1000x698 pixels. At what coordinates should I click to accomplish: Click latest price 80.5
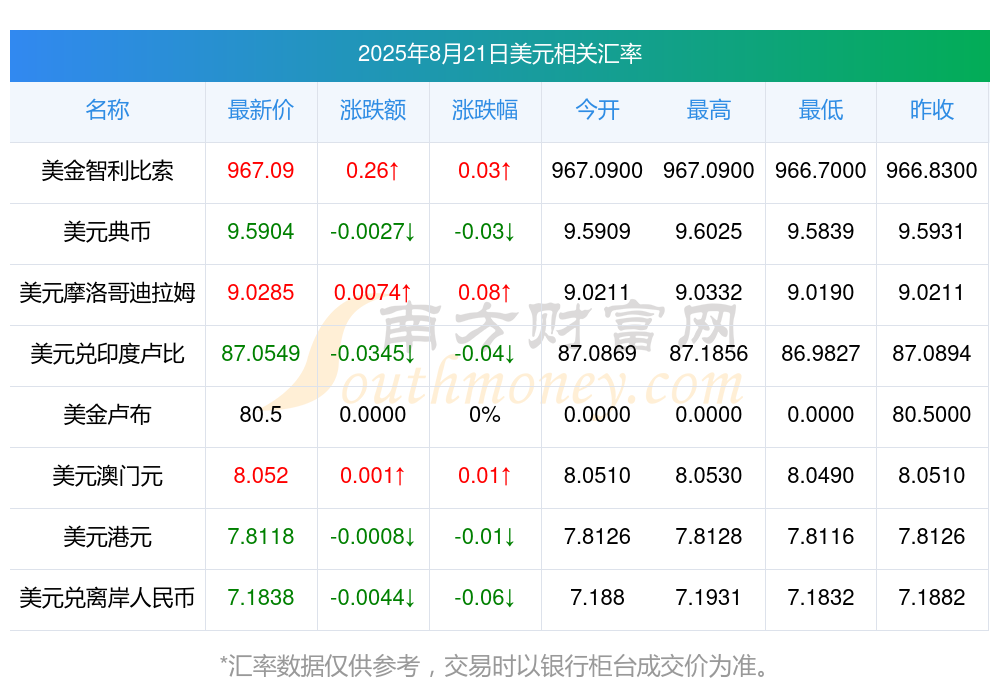(x=261, y=415)
